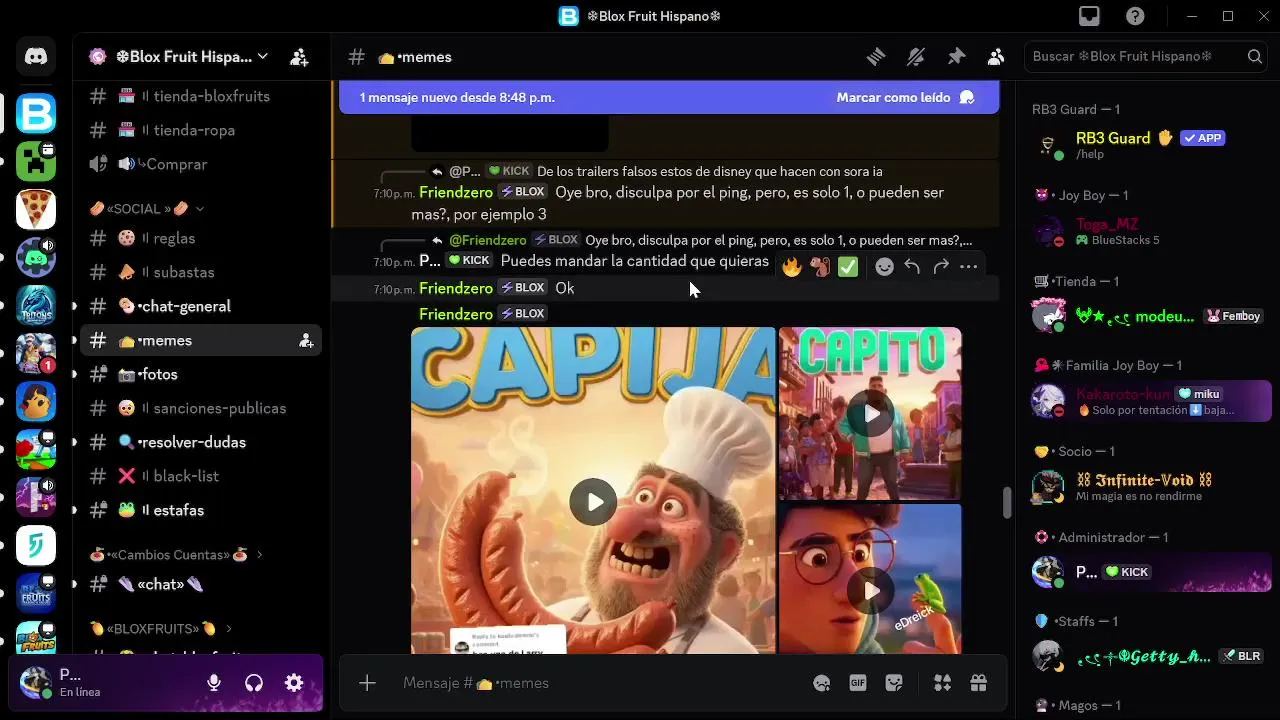Play the frog boy video thumbnail
The image size is (1280, 720).
point(871,591)
